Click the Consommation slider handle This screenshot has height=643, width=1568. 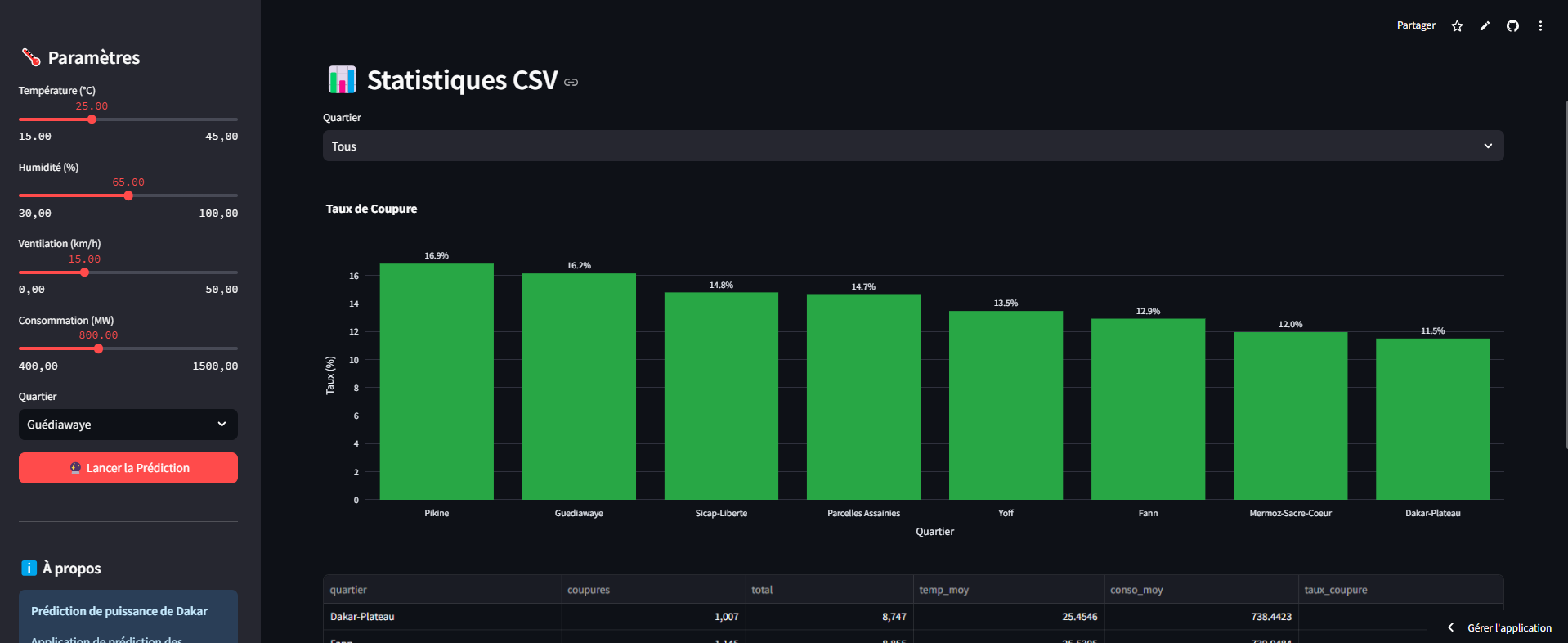coord(98,348)
